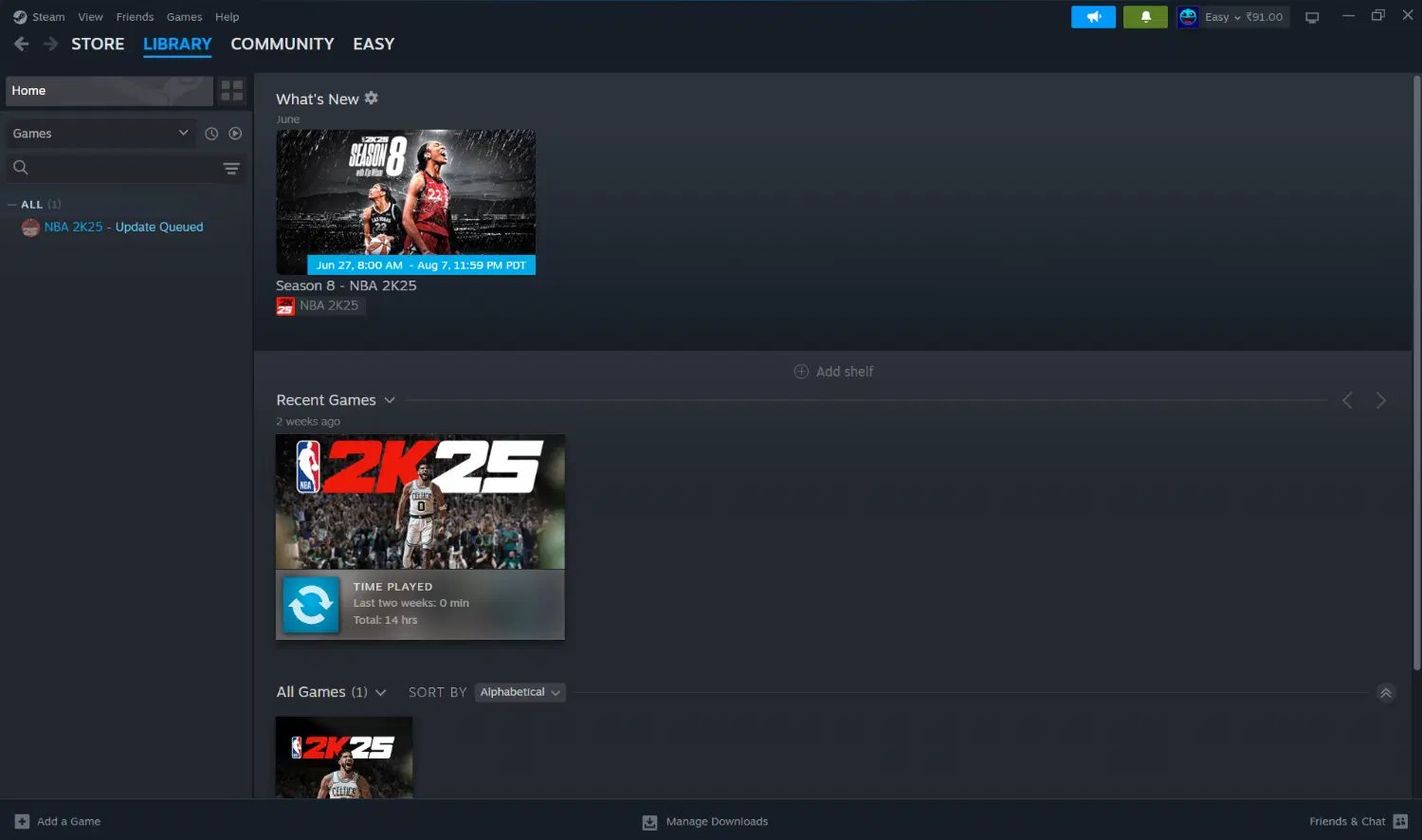Open the Games filter dropdown

(x=100, y=134)
